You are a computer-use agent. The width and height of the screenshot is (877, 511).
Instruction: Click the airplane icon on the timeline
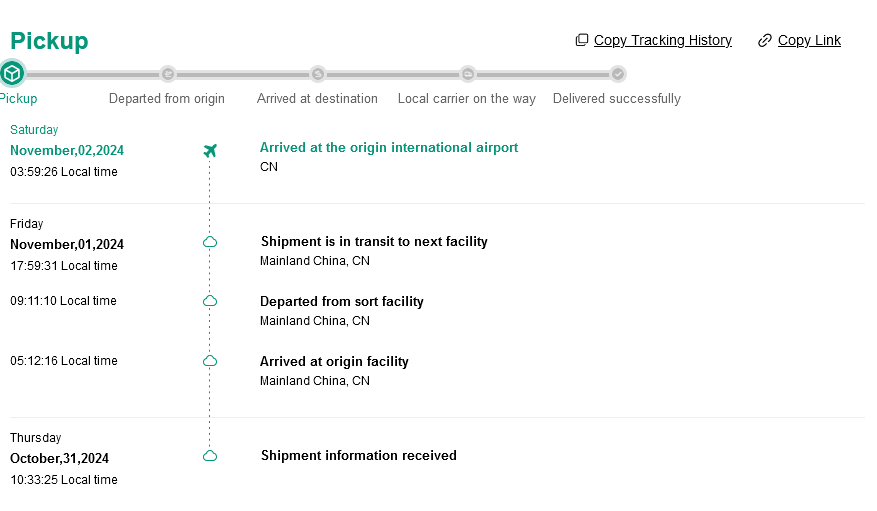210,151
